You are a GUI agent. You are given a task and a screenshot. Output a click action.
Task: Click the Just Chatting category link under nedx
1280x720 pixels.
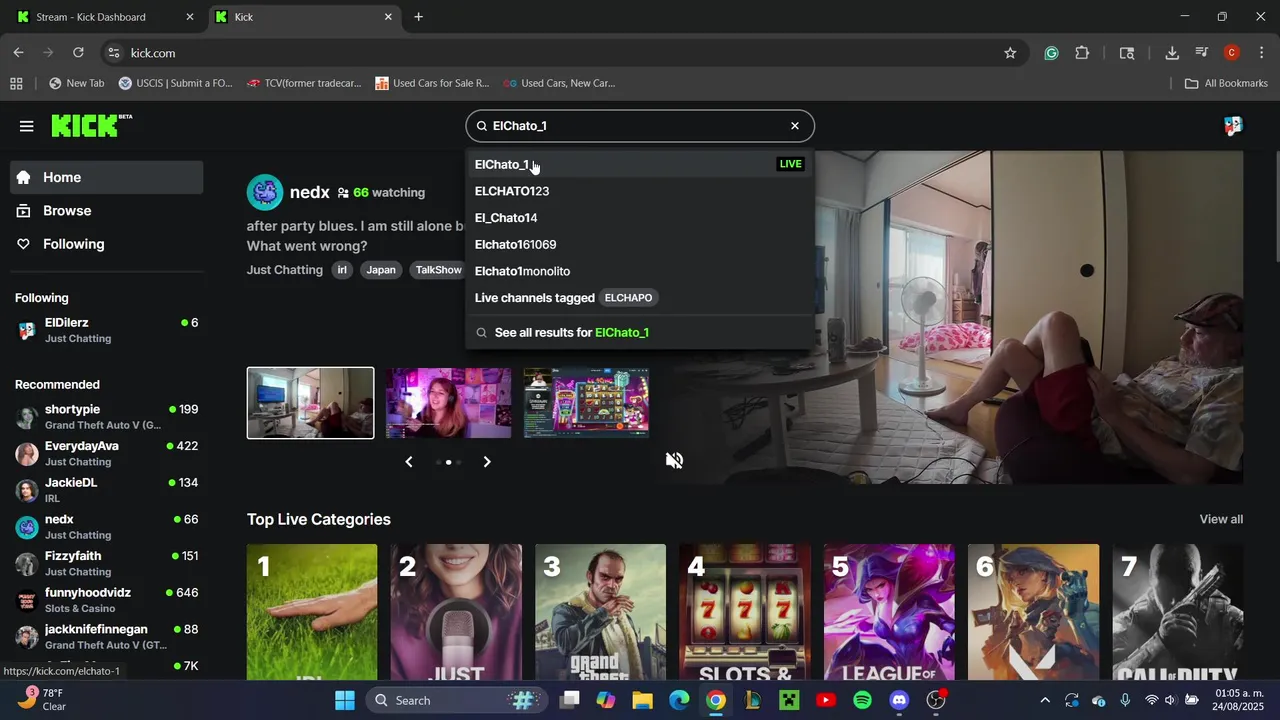(x=285, y=270)
